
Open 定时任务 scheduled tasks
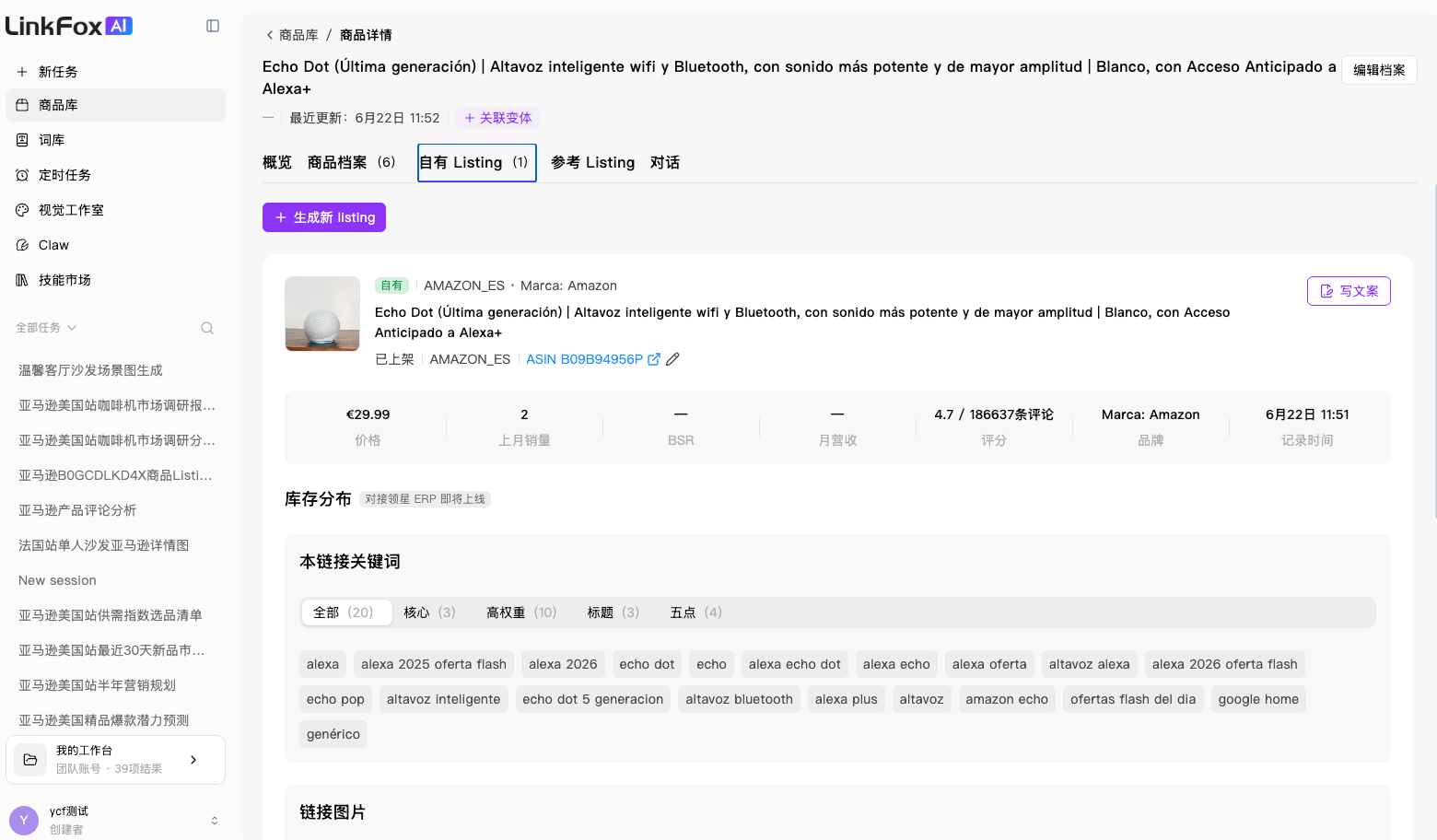115,175
